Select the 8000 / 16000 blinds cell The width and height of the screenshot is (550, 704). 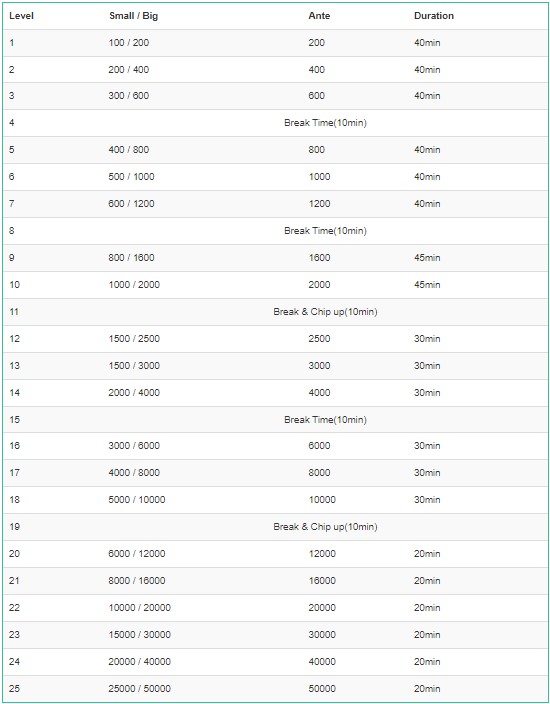click(137, 581)
